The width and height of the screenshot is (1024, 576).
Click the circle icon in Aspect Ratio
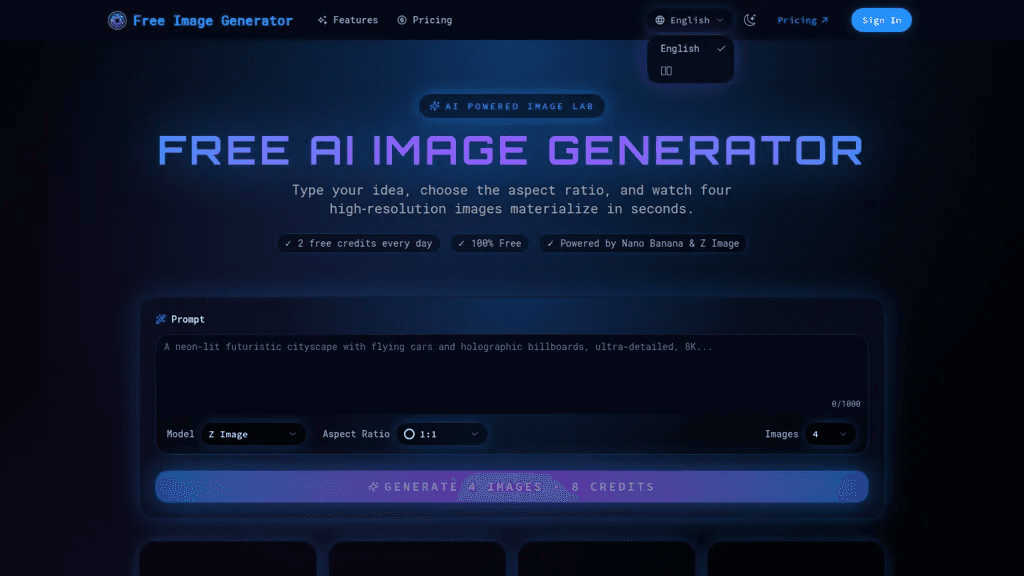point(409,434)
